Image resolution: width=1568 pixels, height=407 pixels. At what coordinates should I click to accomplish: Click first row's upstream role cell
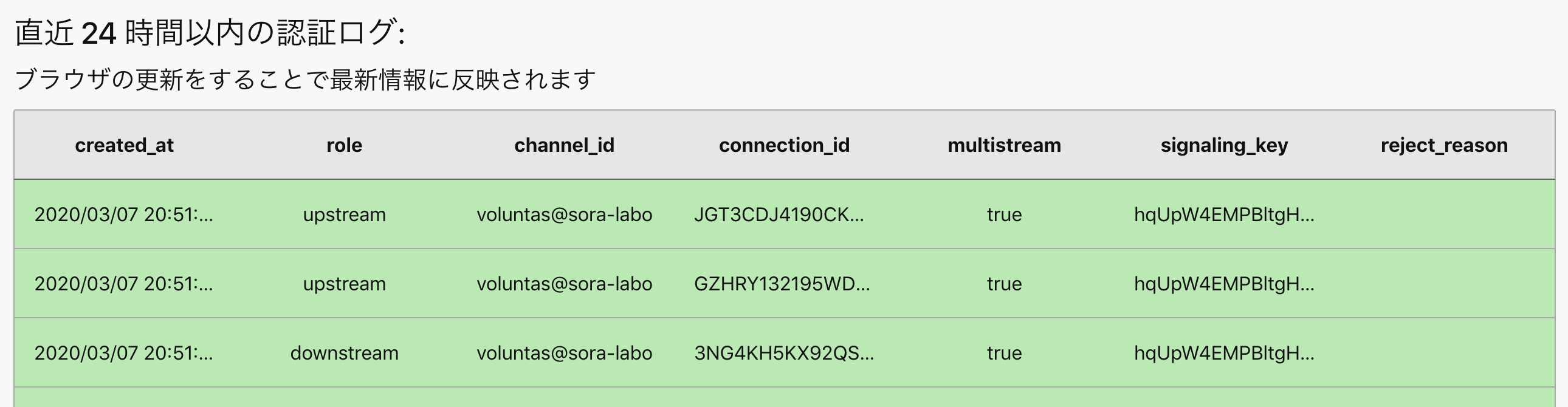pyautogui.click(x=345, y=216)
